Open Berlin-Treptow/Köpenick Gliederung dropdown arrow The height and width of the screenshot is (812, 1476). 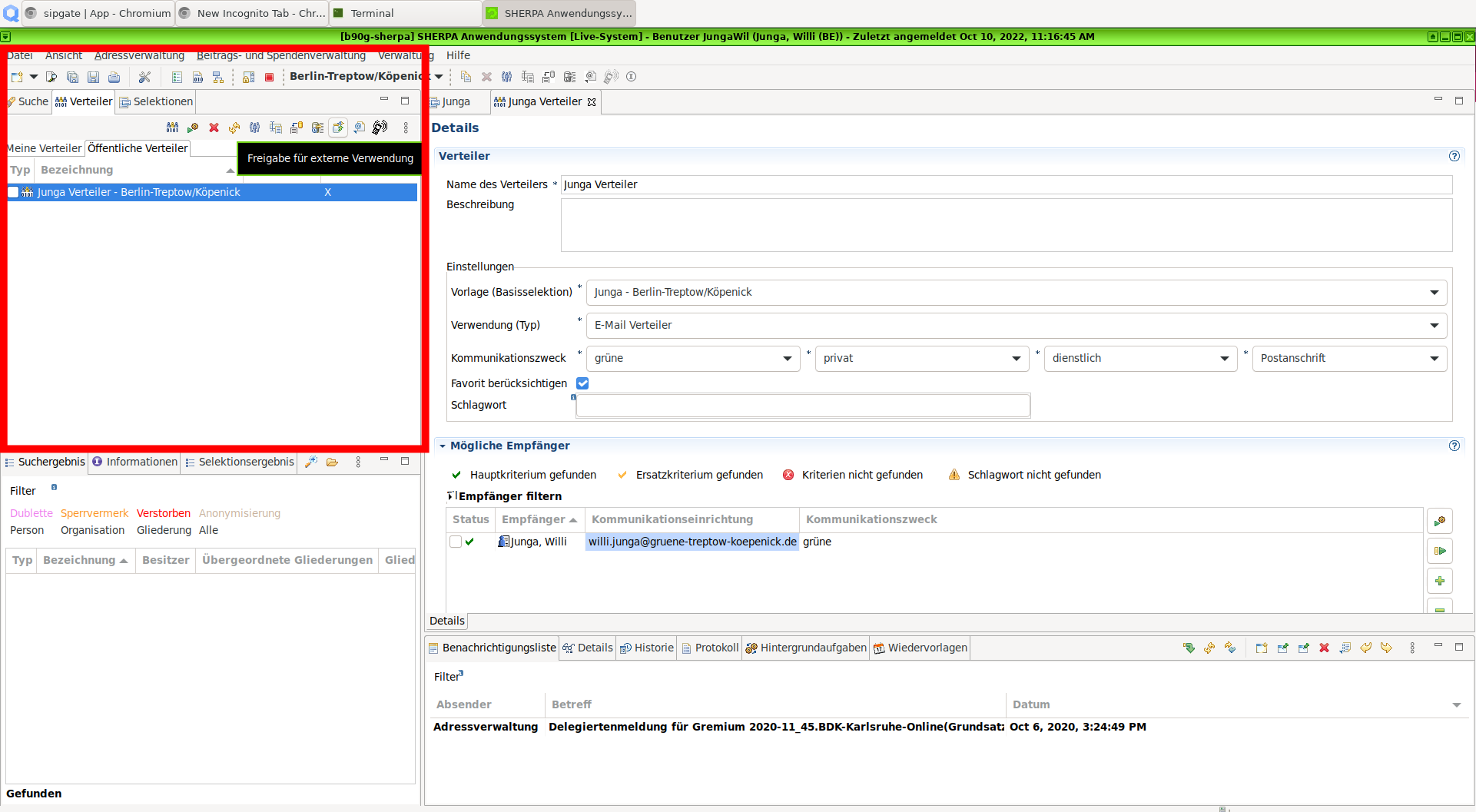(439, 77)
